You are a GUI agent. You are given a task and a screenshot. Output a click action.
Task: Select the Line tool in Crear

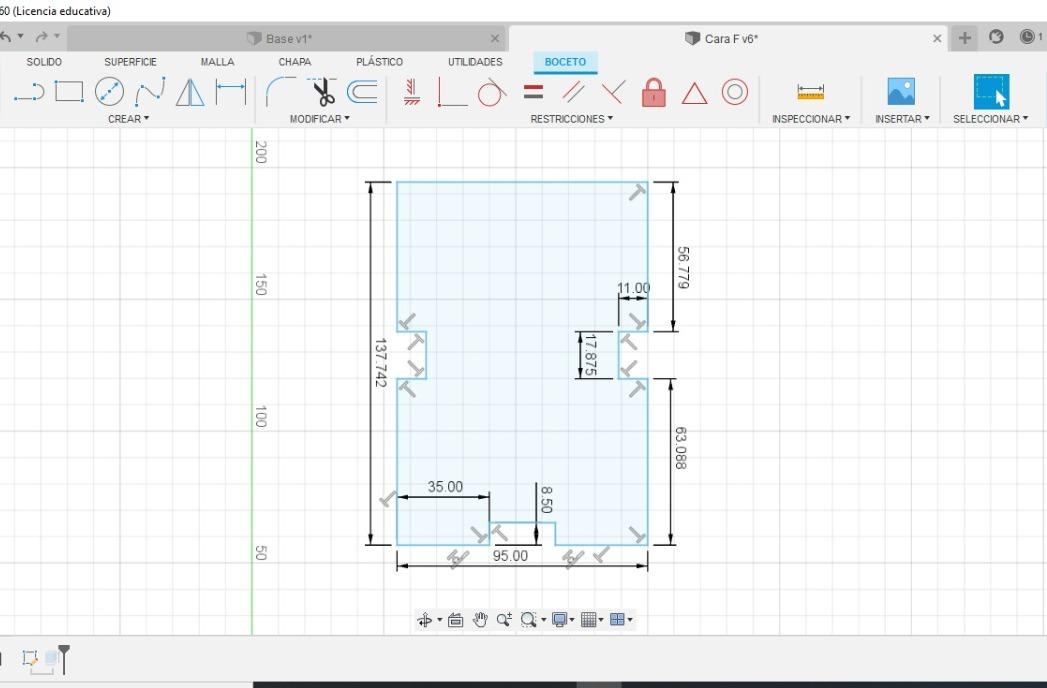29,92
